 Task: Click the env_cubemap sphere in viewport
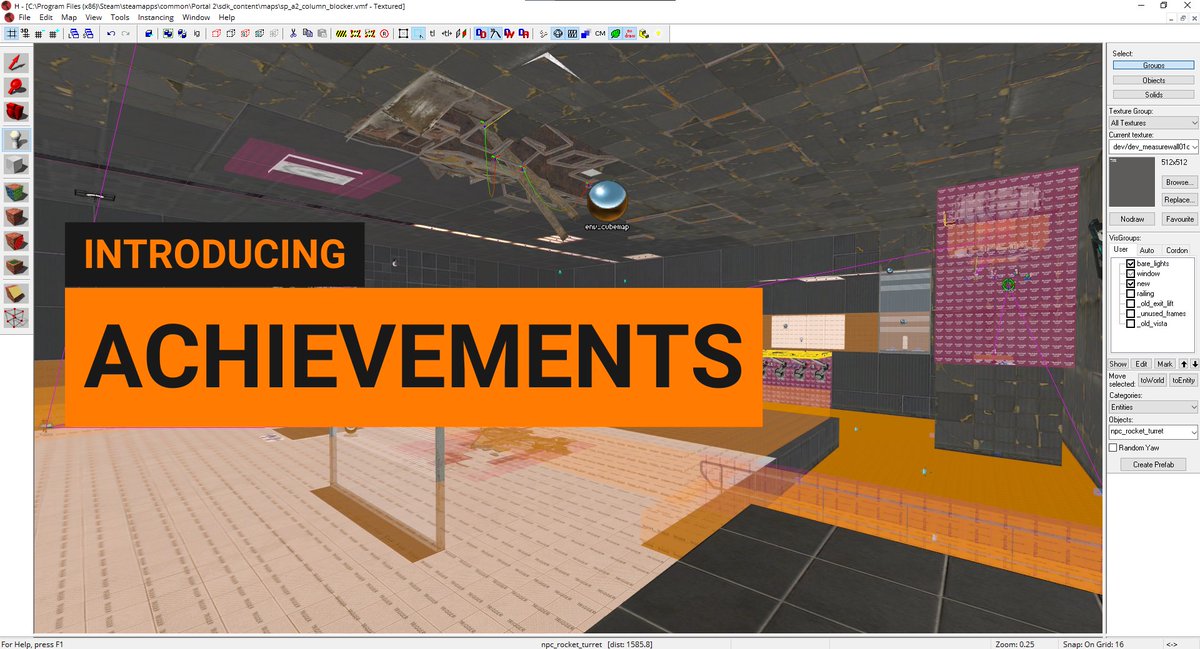[x=607, y=201]
